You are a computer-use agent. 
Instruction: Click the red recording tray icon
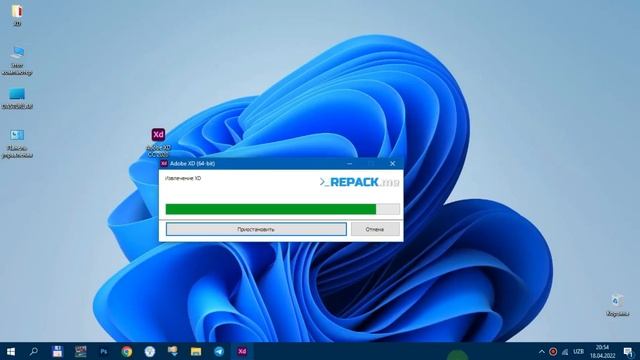coord(553,351)
